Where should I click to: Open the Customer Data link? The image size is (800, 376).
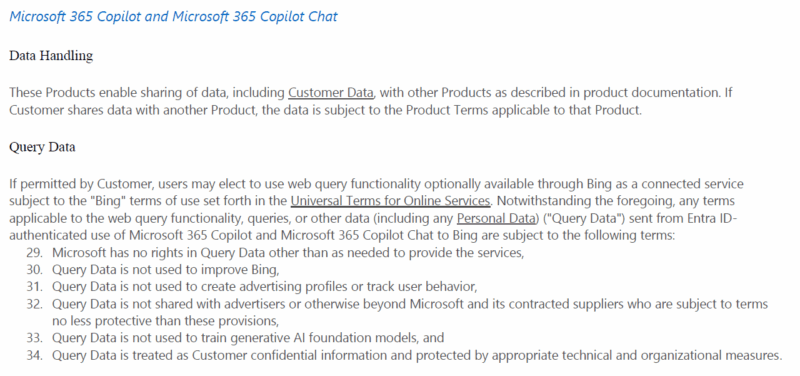click(x=331, y=93)
